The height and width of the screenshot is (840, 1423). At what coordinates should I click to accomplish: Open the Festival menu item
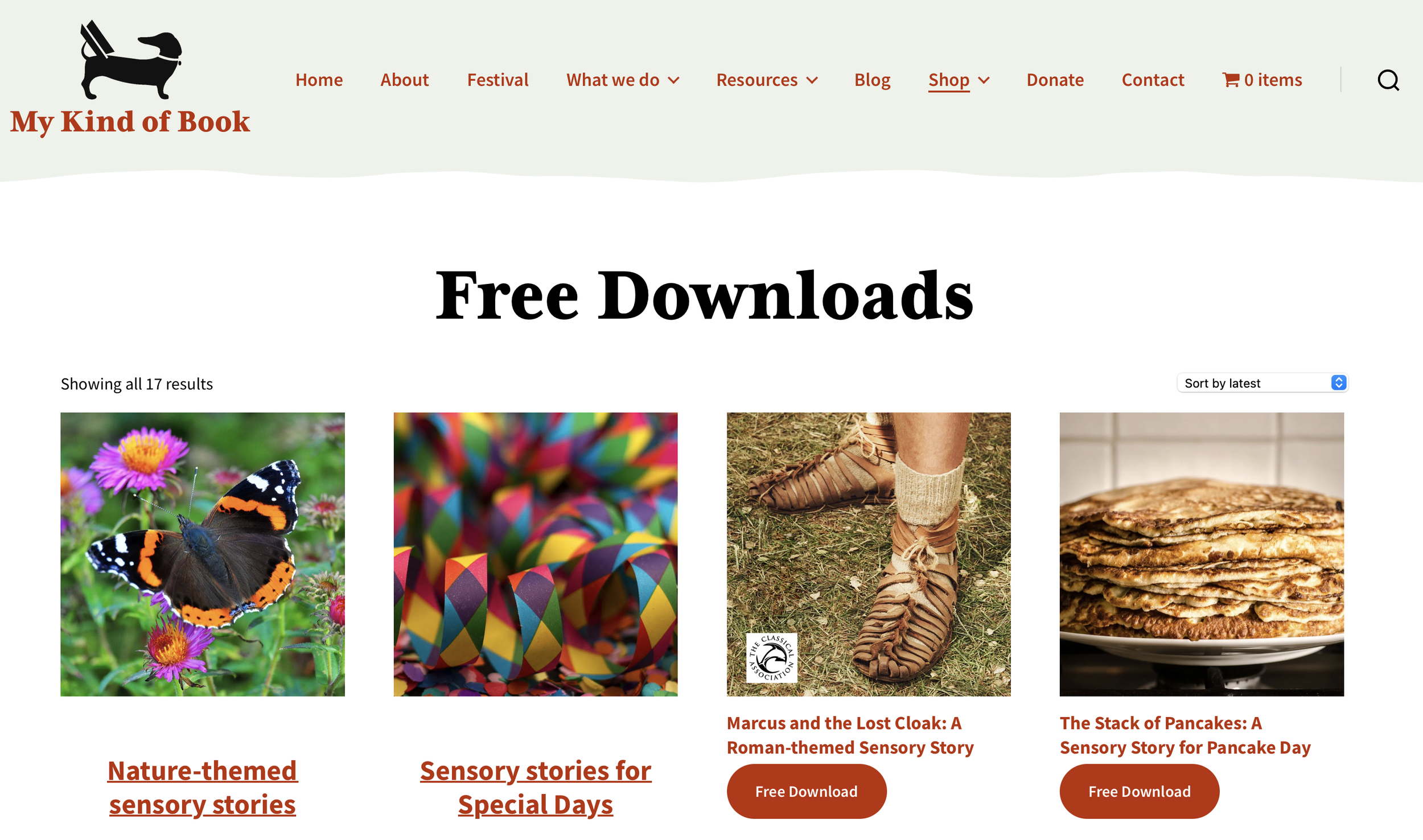point(497,80)
